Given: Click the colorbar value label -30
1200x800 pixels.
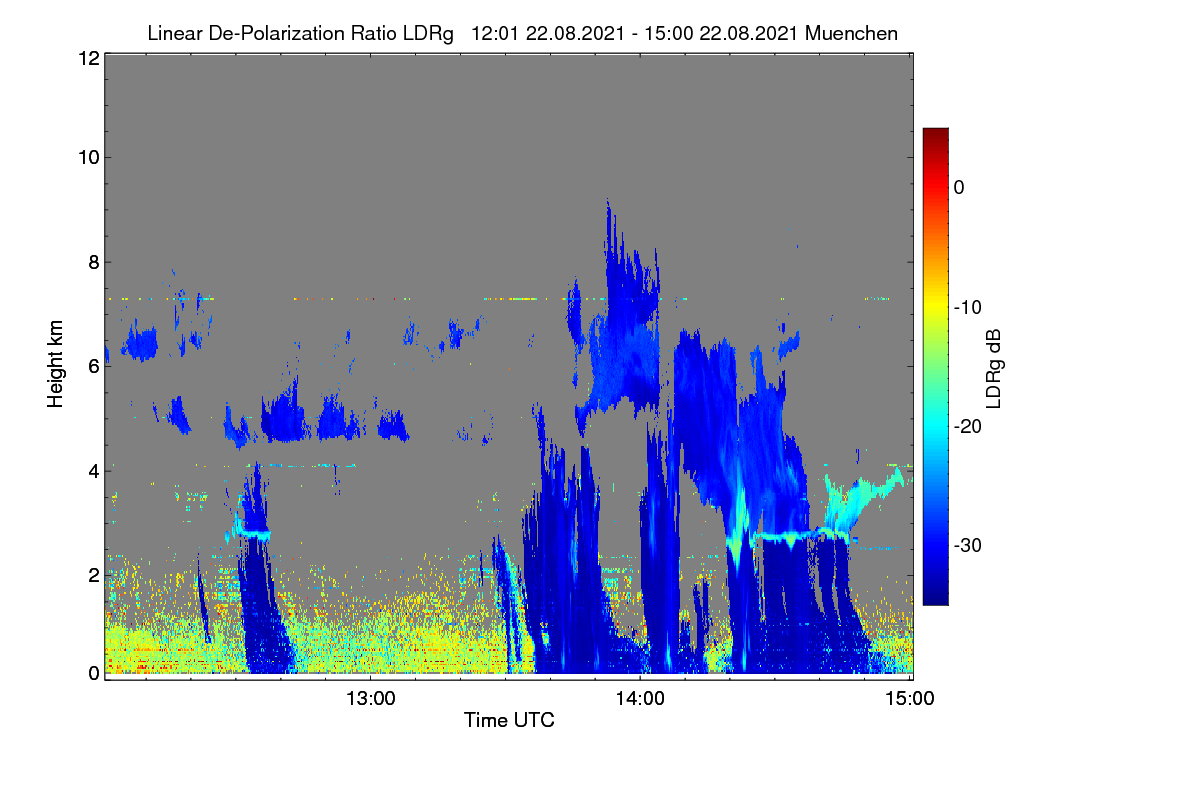Looking at the screenshot, I should pyautogui.click(x=968, y=545).
